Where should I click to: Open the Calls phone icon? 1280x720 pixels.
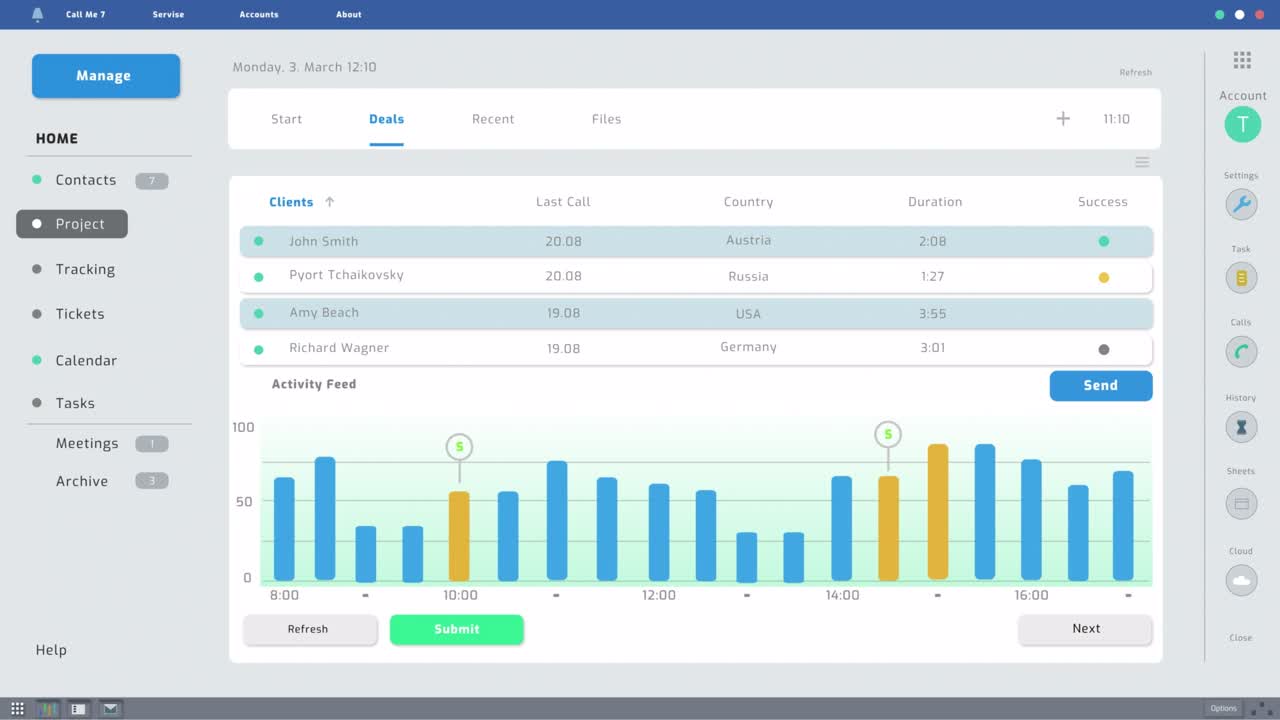click(x=1241, y=351)
